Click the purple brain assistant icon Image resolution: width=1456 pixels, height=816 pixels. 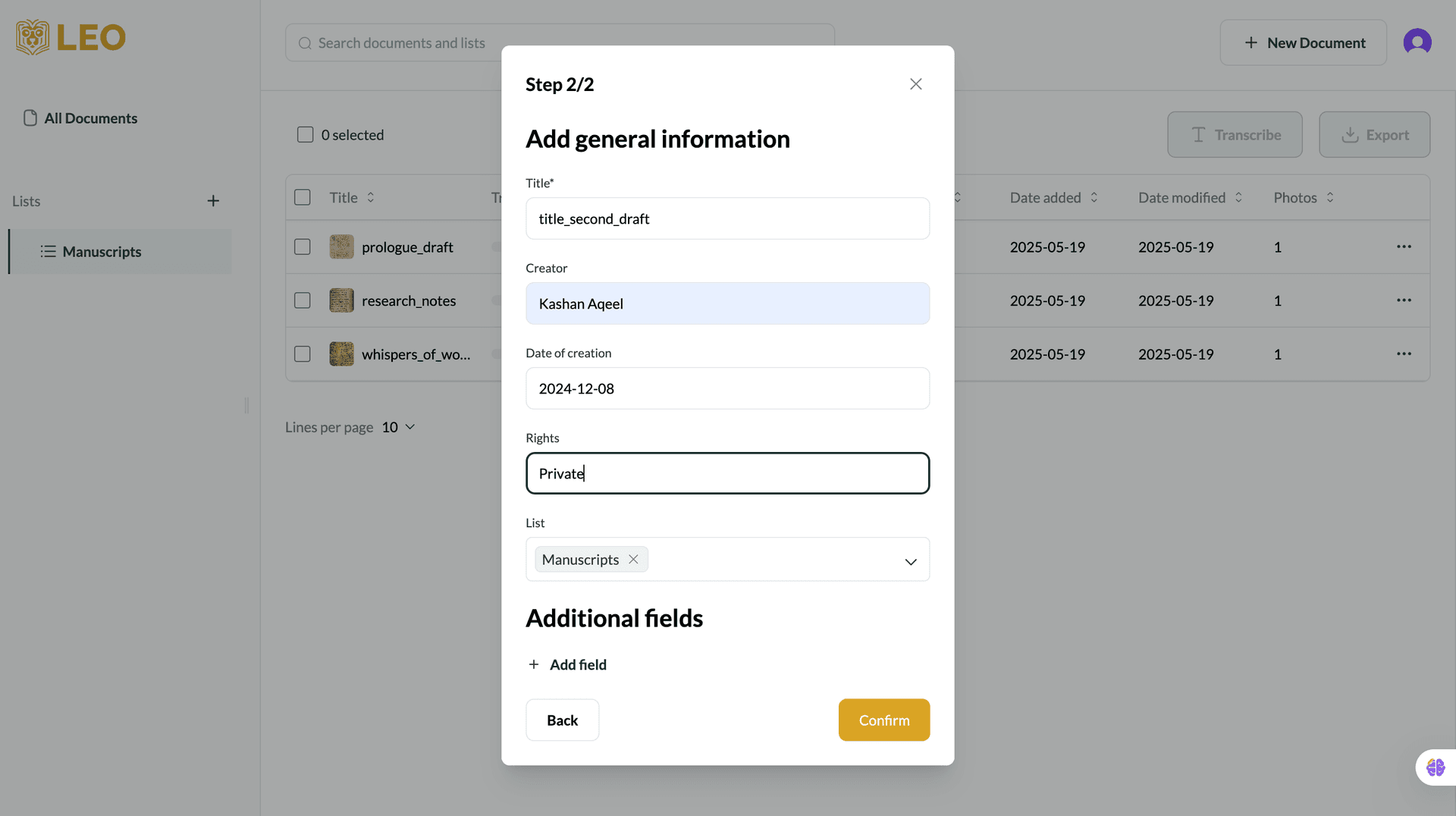pyautogui.click(x=1435, y=767)
